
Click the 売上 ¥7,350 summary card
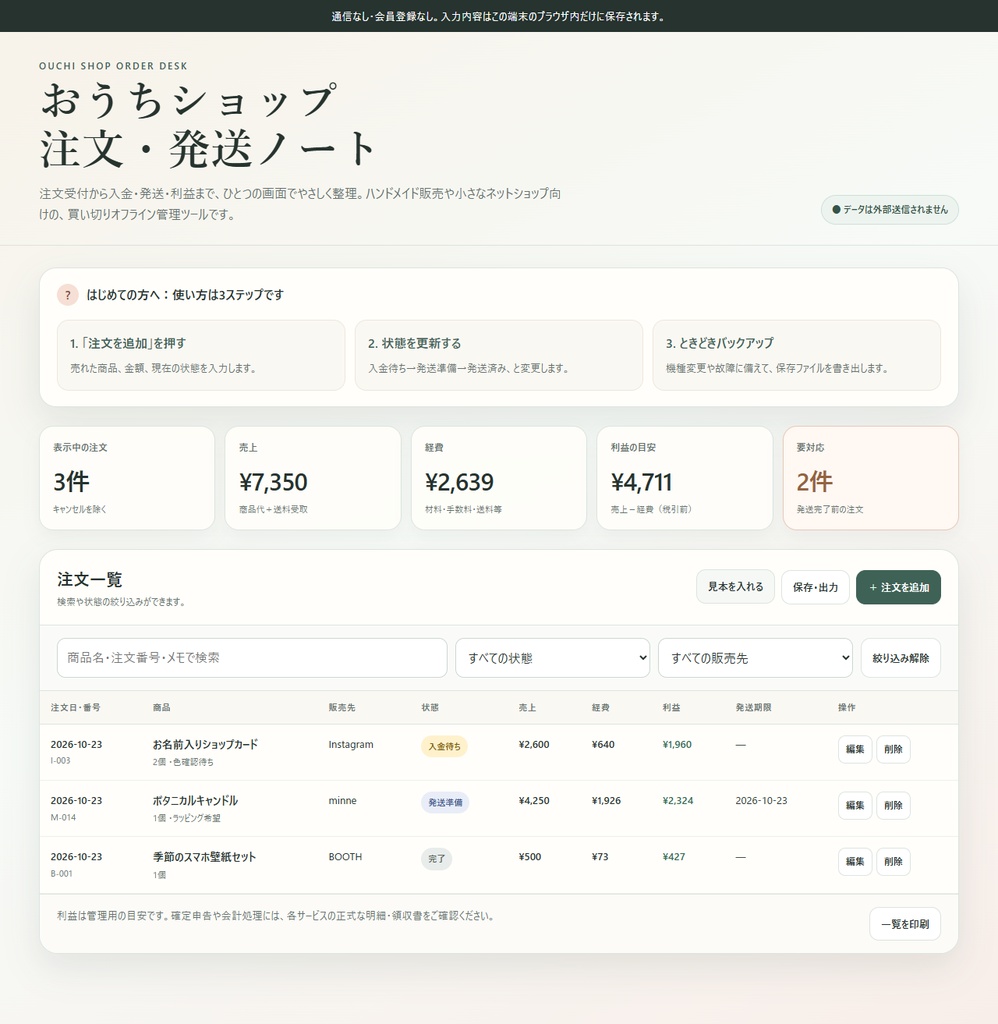(x=313, y=478)
